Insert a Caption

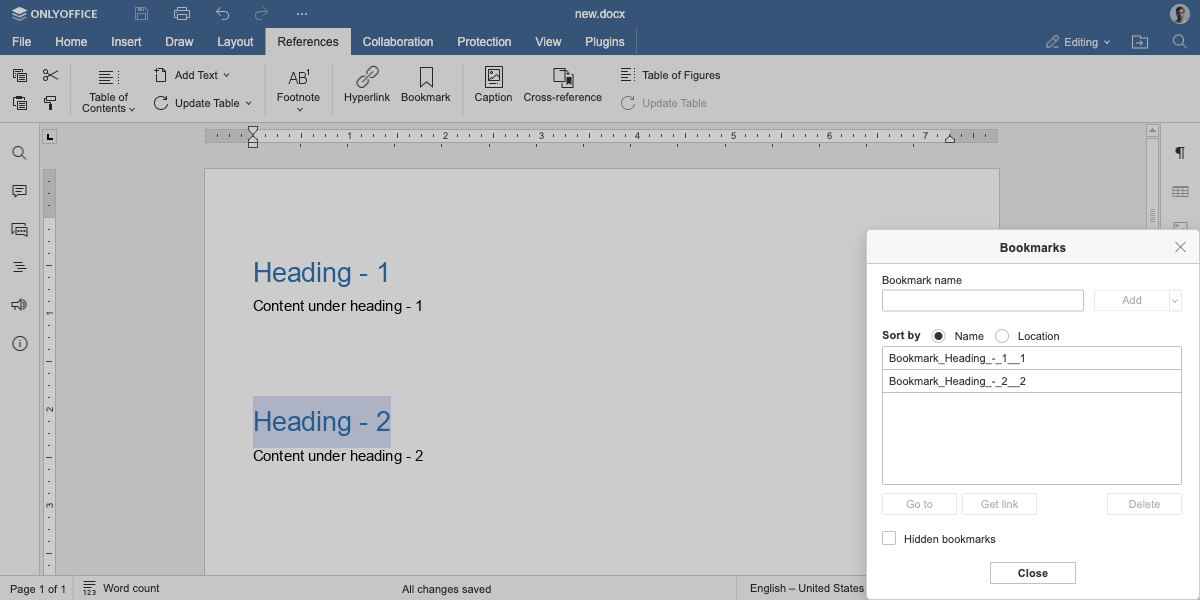click(x=493, y=85)
